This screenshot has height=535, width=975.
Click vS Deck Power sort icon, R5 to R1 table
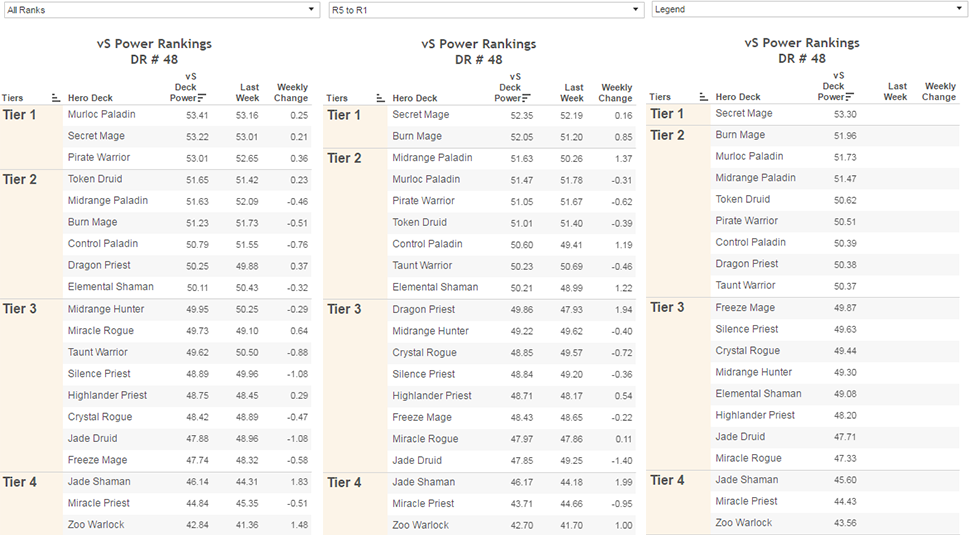527,98
